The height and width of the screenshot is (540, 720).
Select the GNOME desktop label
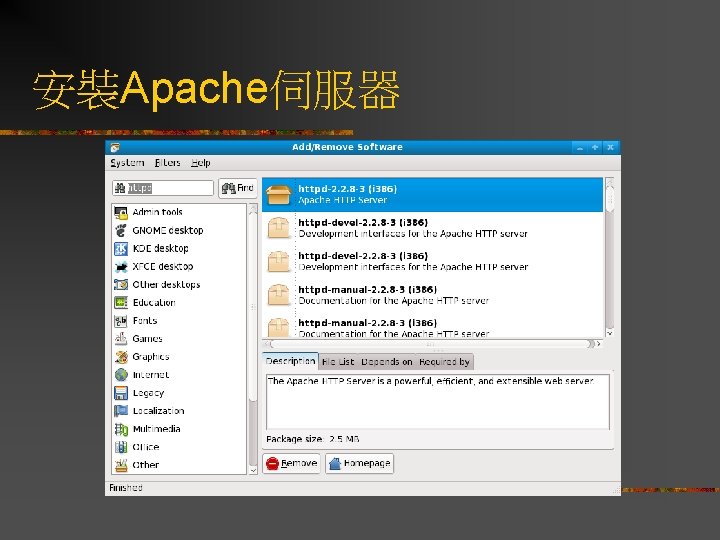(x=168, y=231)
